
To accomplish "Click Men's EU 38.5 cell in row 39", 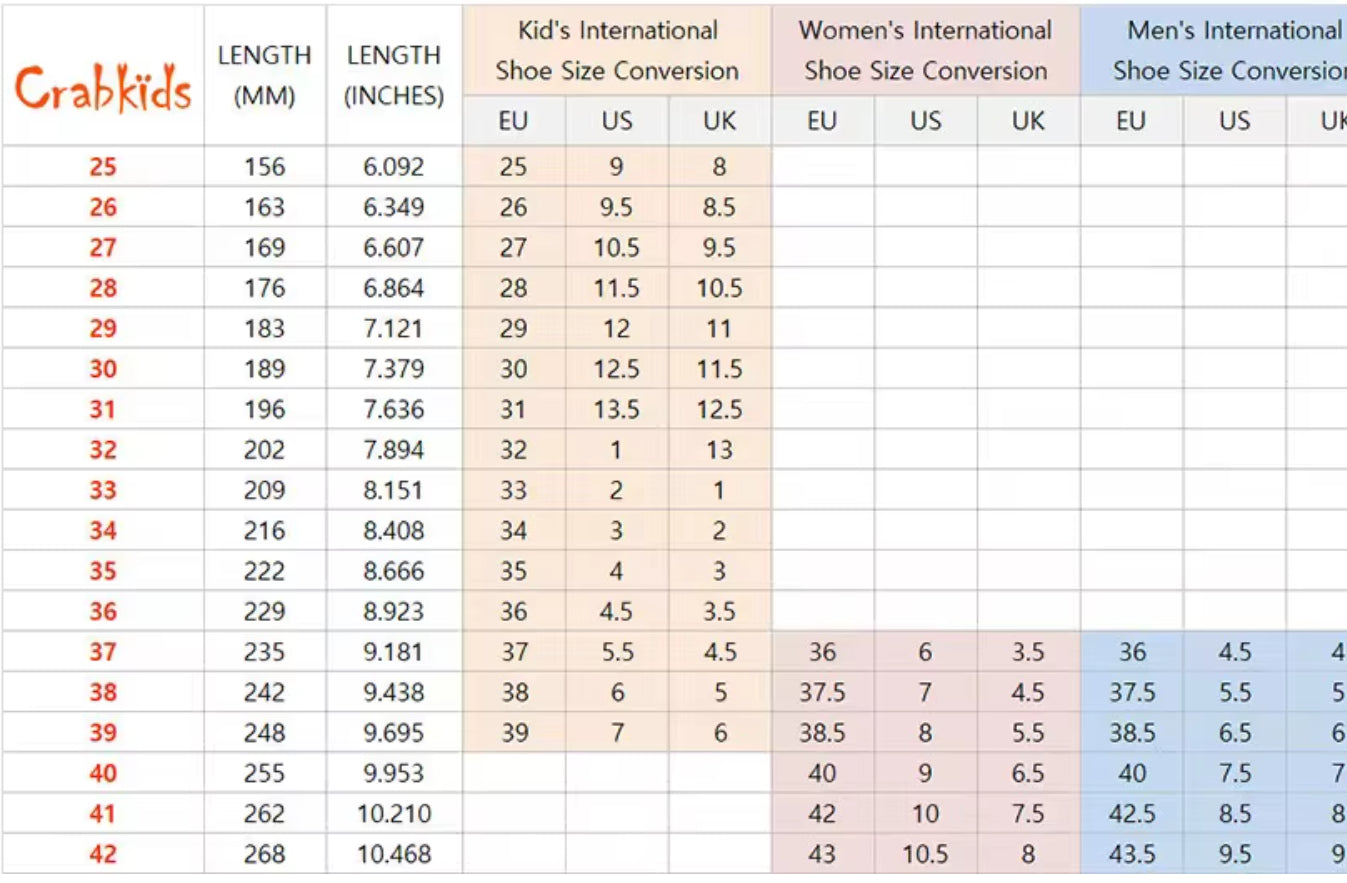I will (x=1131, y=733).
